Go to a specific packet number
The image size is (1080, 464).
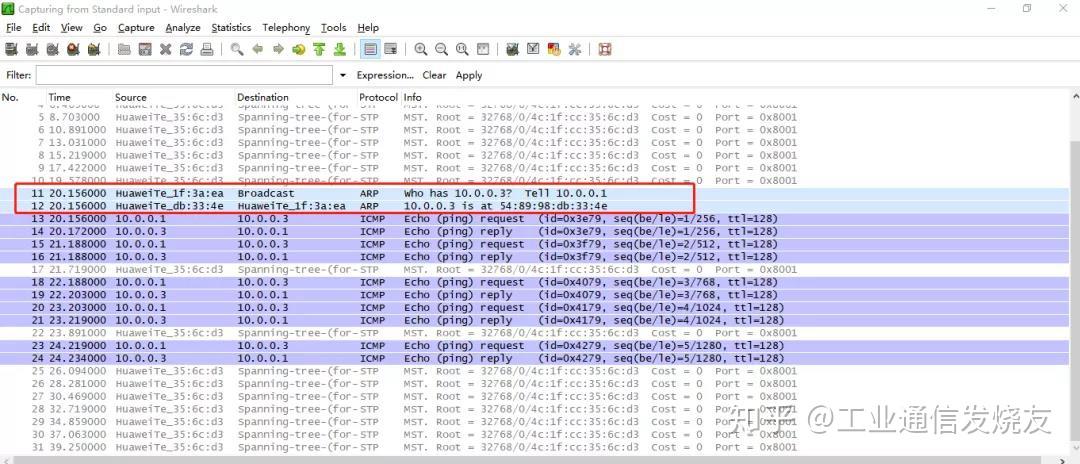298,50
